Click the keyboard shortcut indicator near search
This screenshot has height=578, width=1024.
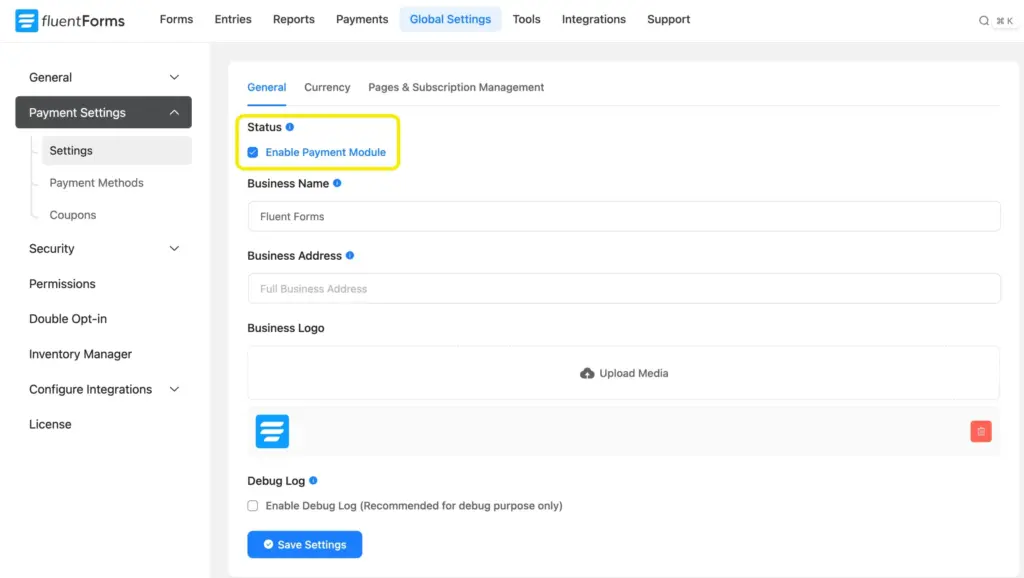pyautogui.click(x=1005, y=19)
